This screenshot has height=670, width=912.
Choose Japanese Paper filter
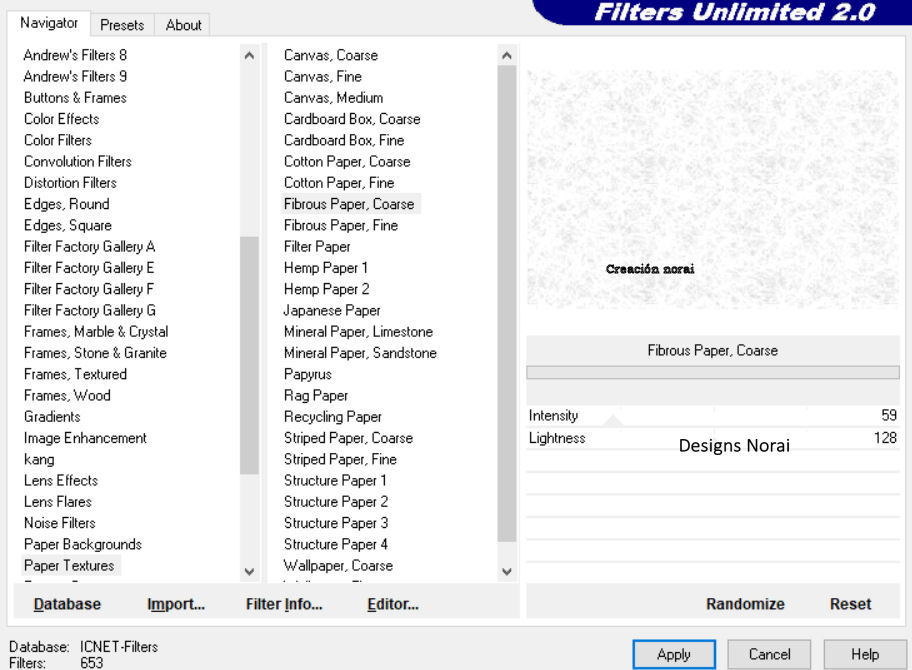tap(332, 310)
